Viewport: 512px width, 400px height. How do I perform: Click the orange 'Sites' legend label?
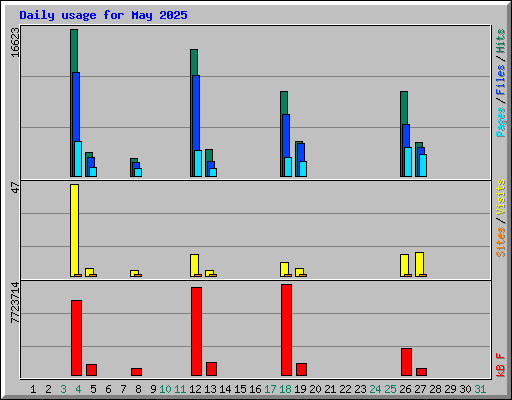500,242
